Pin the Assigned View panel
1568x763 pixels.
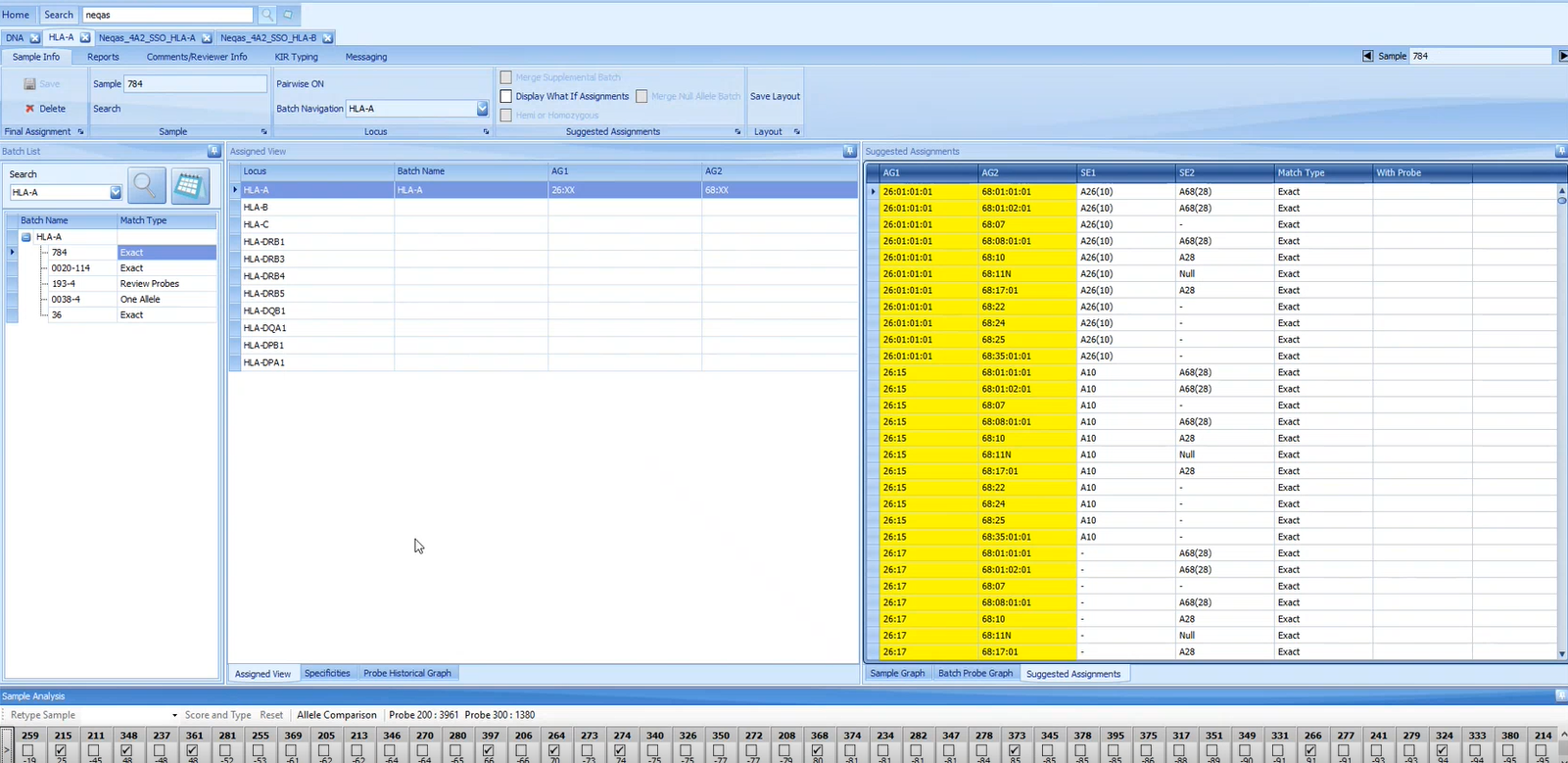pyautogui.click(x=849, y=151)
